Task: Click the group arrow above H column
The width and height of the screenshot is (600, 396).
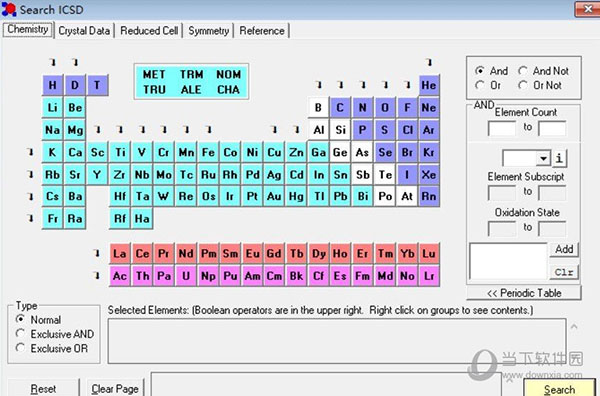Action: (53, 62)
